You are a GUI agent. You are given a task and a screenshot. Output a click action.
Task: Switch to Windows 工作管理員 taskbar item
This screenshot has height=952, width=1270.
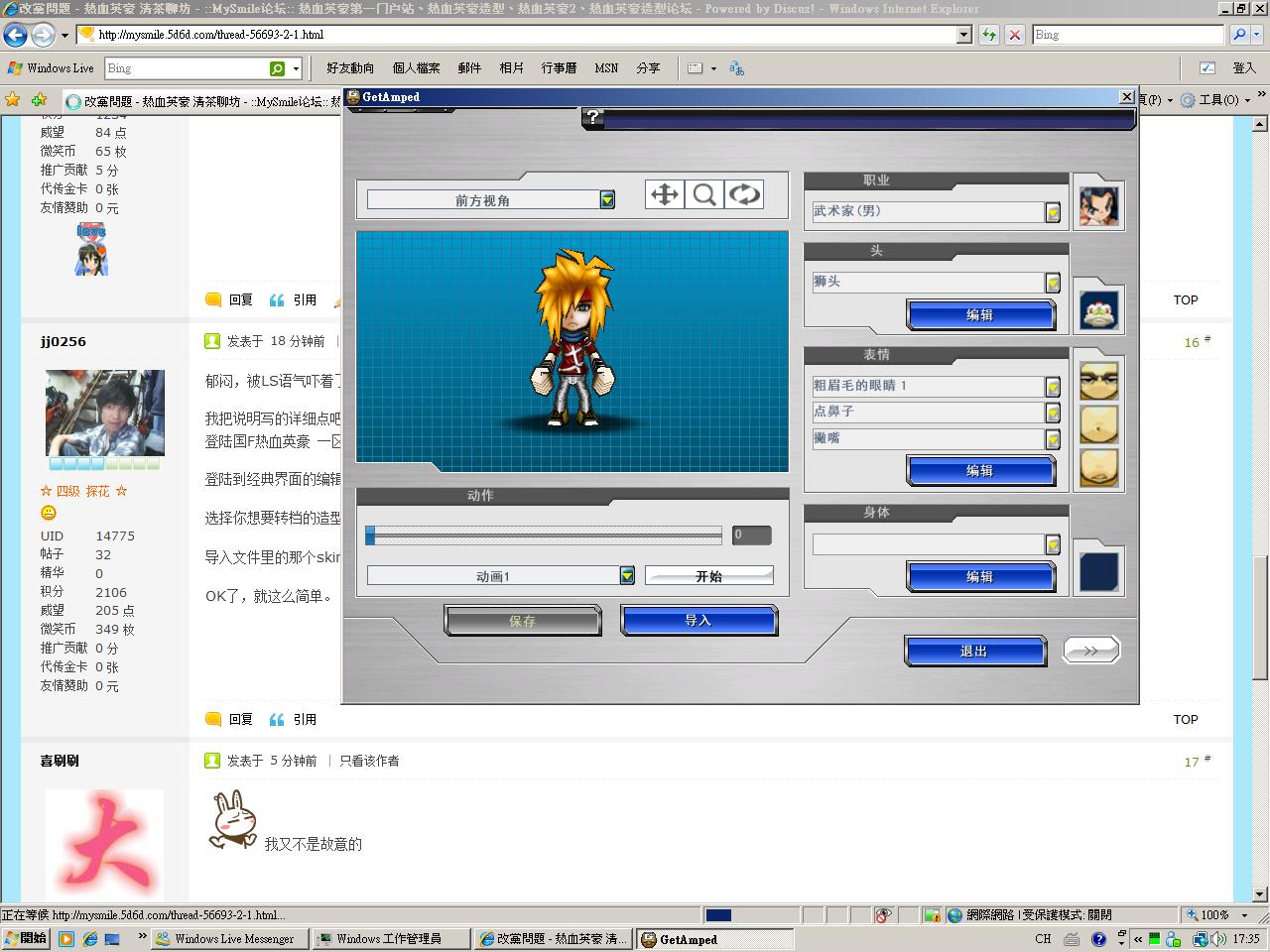click(x=390, y=938)
